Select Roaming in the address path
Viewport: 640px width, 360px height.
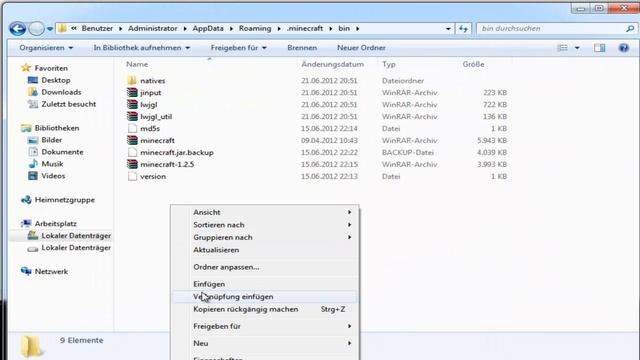pos(255,29)
